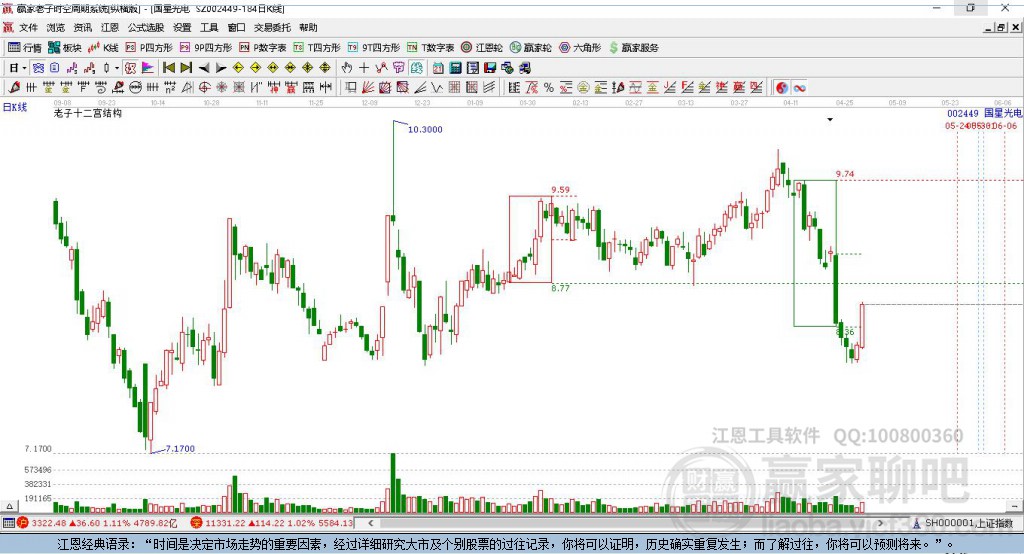1024x554 pixels.
Task: Open the 9P四方形 tool
Action: (206, 48)
